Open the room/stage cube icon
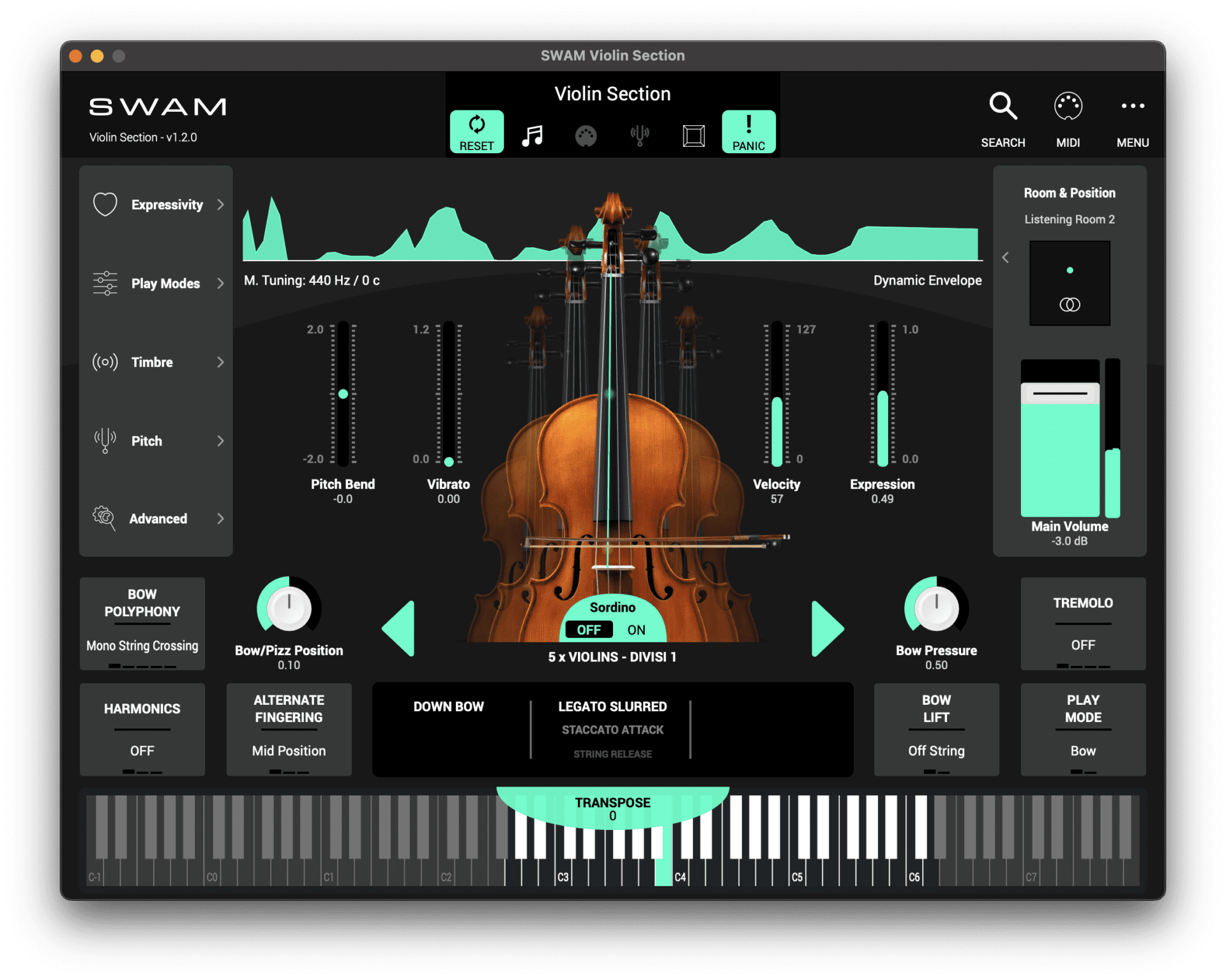This screenshot has width=1226, height=980. tap(693, 135)
